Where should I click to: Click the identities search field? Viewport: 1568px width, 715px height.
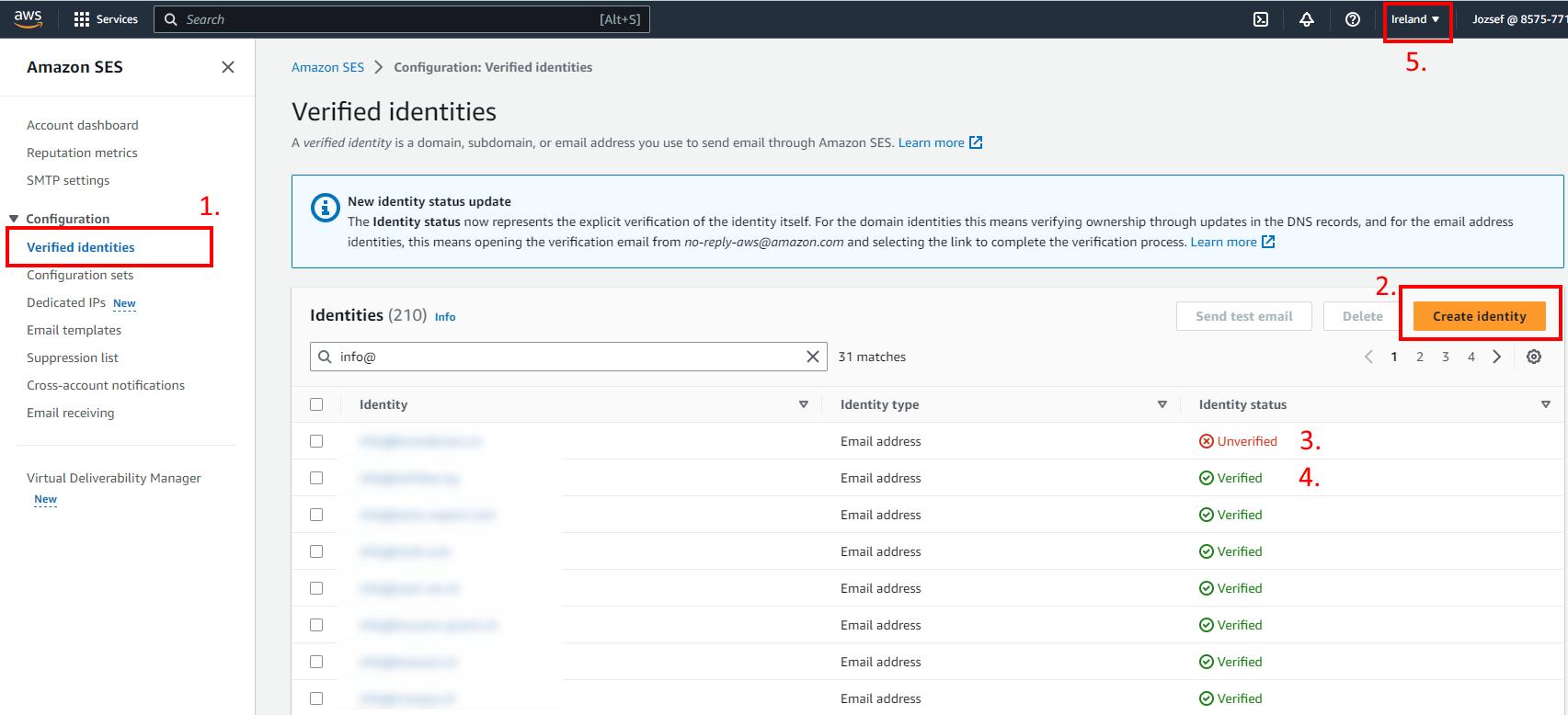[x=568, y=357]
